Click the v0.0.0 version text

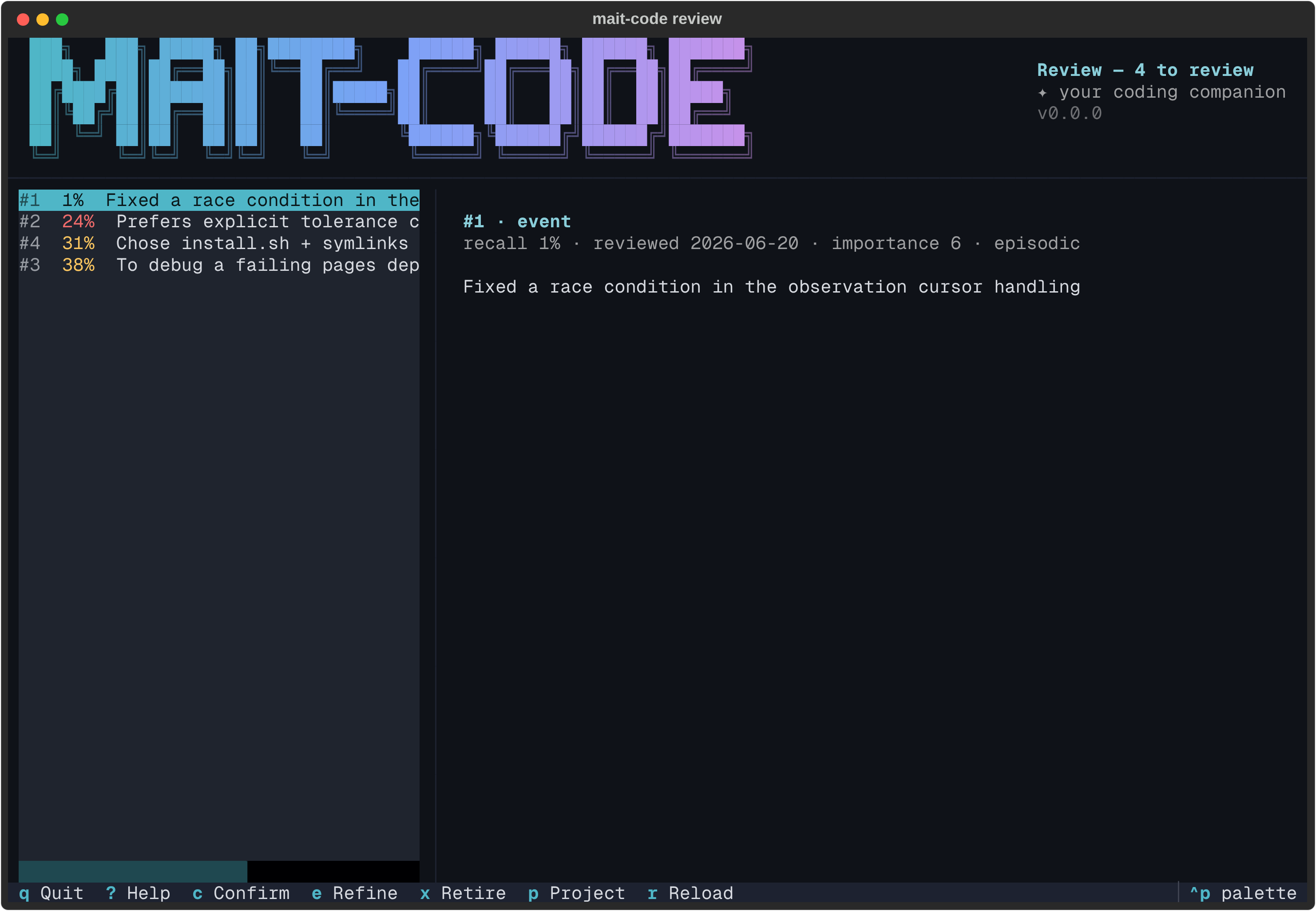[x=1070, y=113]
